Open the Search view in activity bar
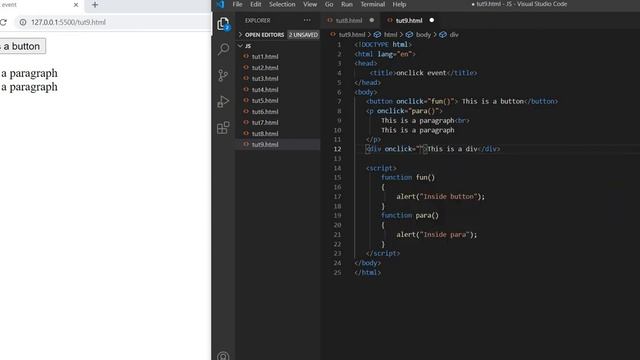Viewport: 640px width, 360px height. coord(223,49)
